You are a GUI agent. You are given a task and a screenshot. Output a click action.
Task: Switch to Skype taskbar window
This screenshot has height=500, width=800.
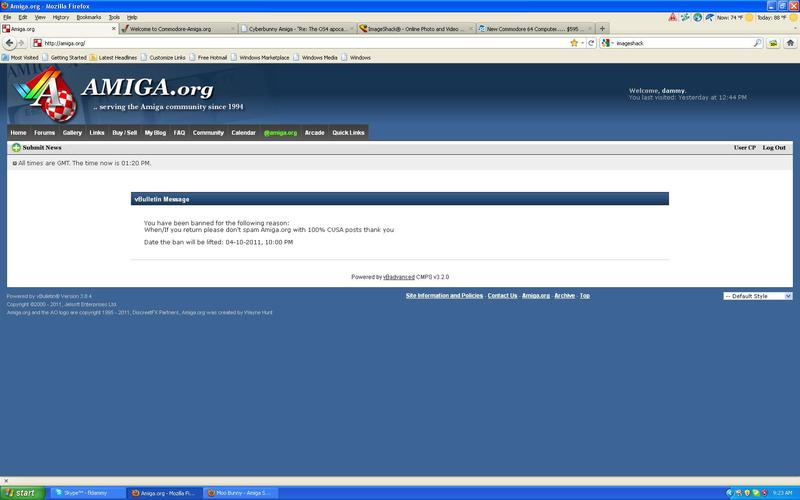click(87, 493)
